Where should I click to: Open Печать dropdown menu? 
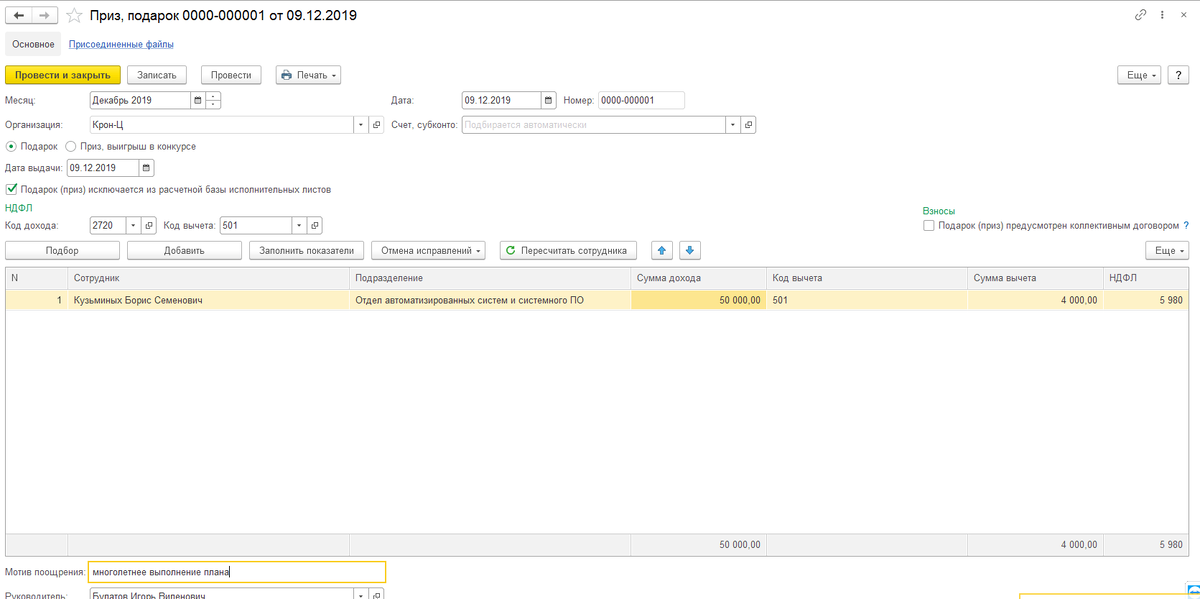point(308,75)
